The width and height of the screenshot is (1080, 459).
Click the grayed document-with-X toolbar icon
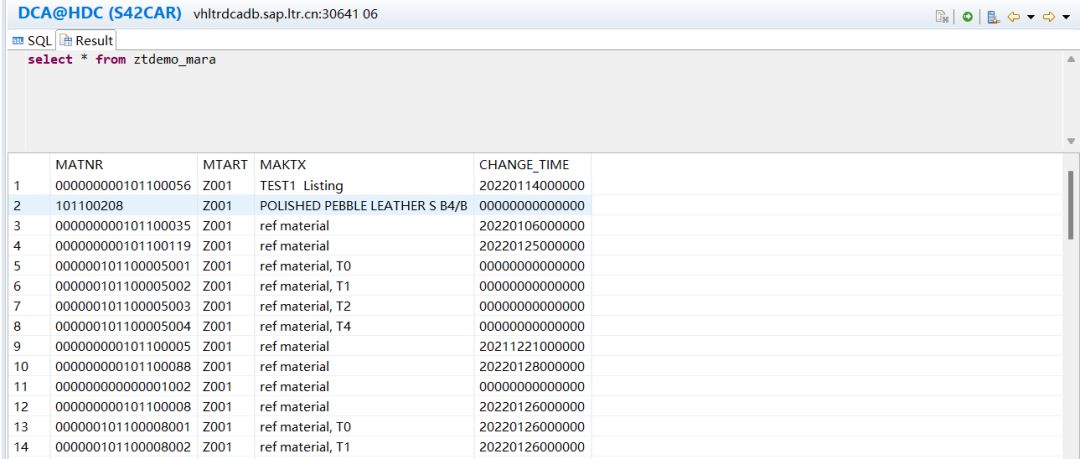tap(942, 17)
